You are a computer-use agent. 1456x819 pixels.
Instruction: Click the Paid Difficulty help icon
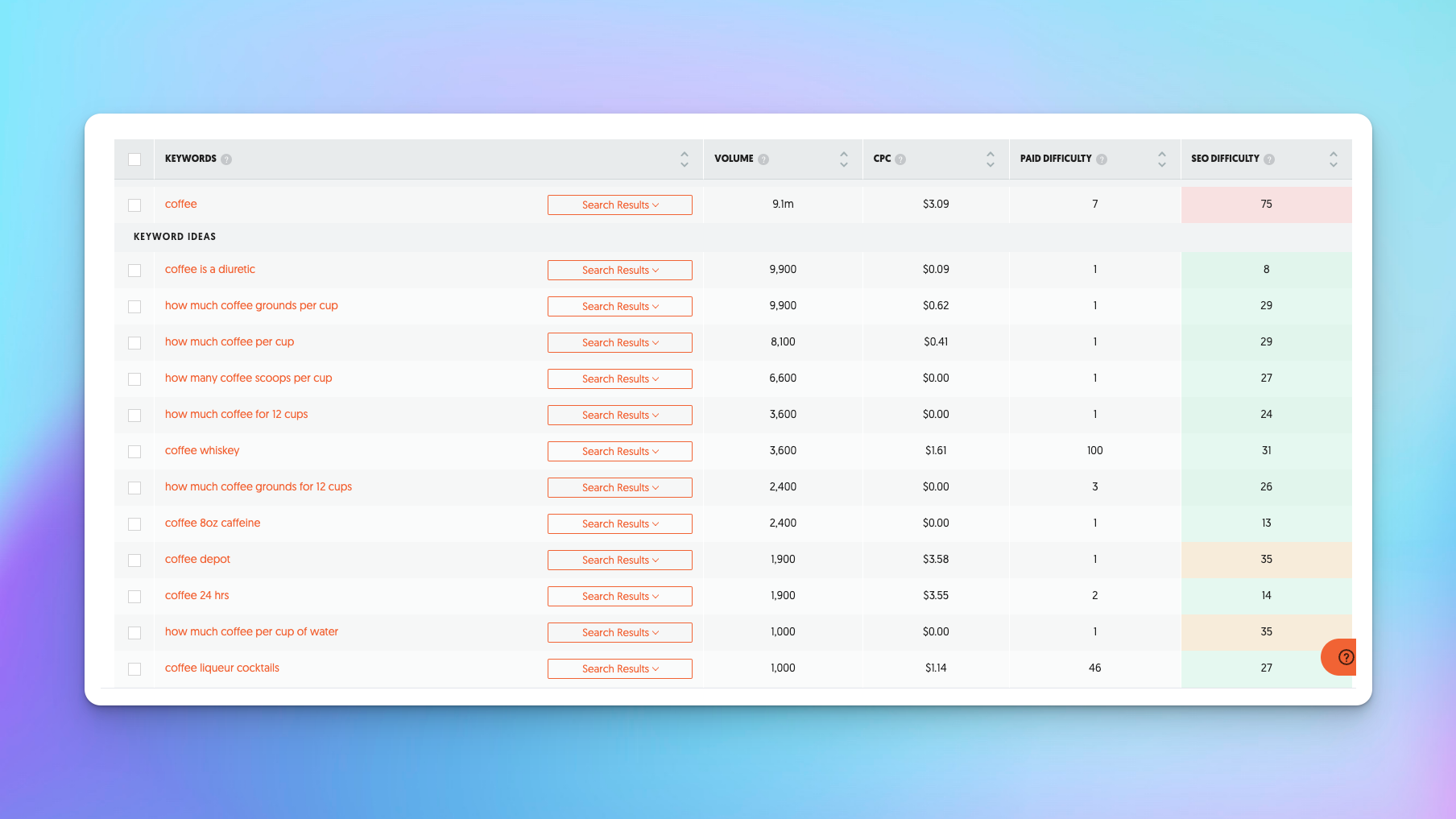click(1102, 159)
